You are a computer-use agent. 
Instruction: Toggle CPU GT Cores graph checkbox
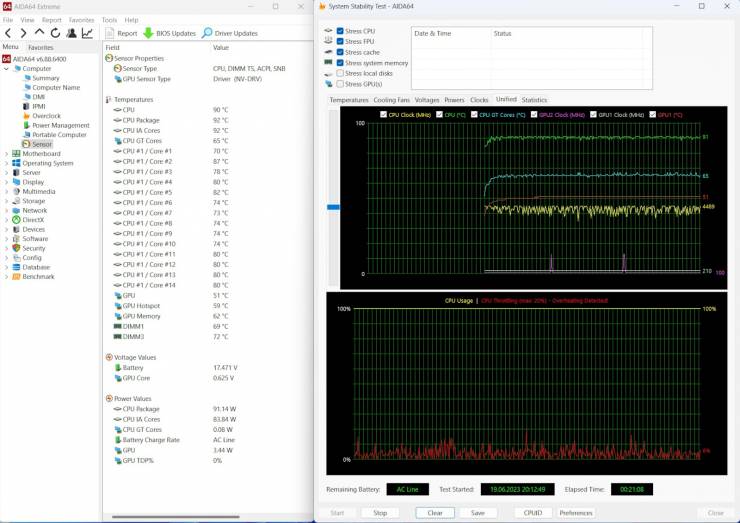click(x=474, y=114)
